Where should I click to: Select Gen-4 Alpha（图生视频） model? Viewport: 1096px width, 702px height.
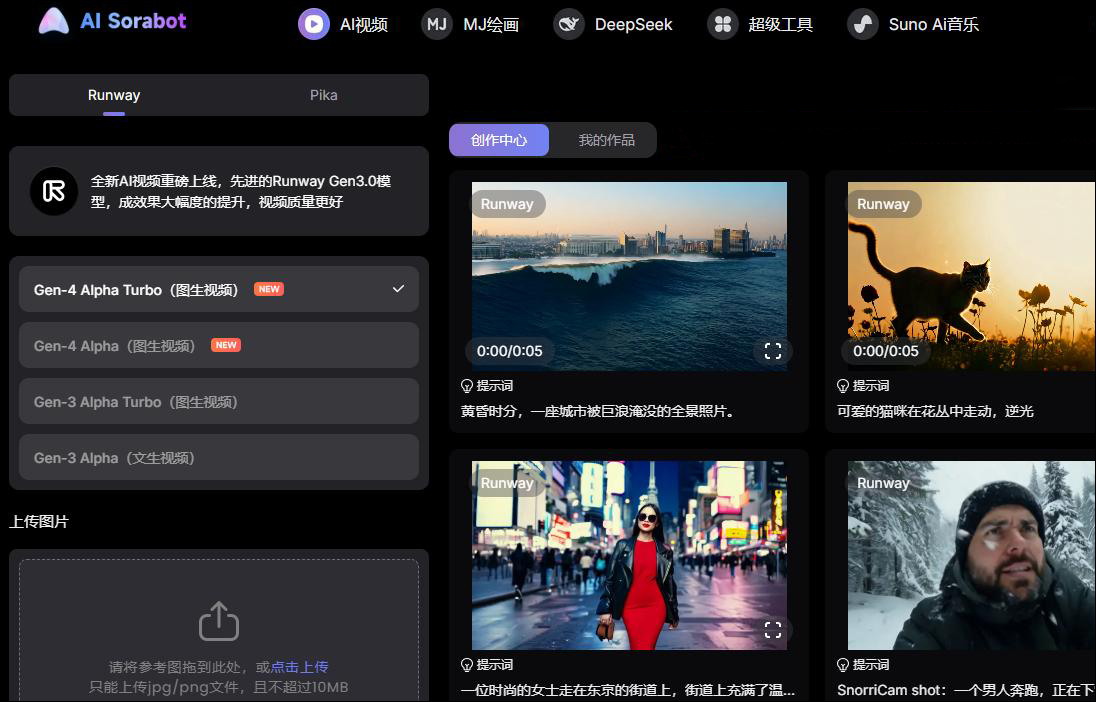[219, 345]
